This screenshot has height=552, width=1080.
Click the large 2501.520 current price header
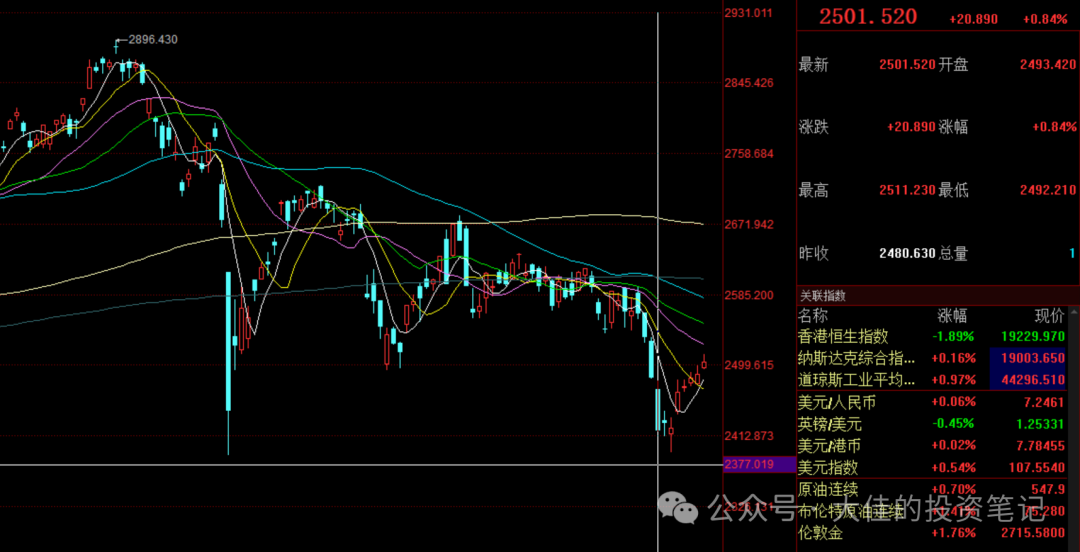coord(867,17)
